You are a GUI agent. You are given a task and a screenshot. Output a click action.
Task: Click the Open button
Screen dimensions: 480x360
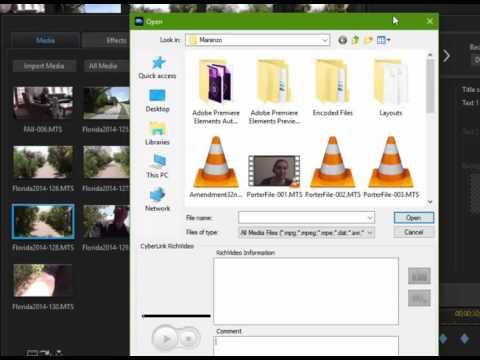[414, 218]
